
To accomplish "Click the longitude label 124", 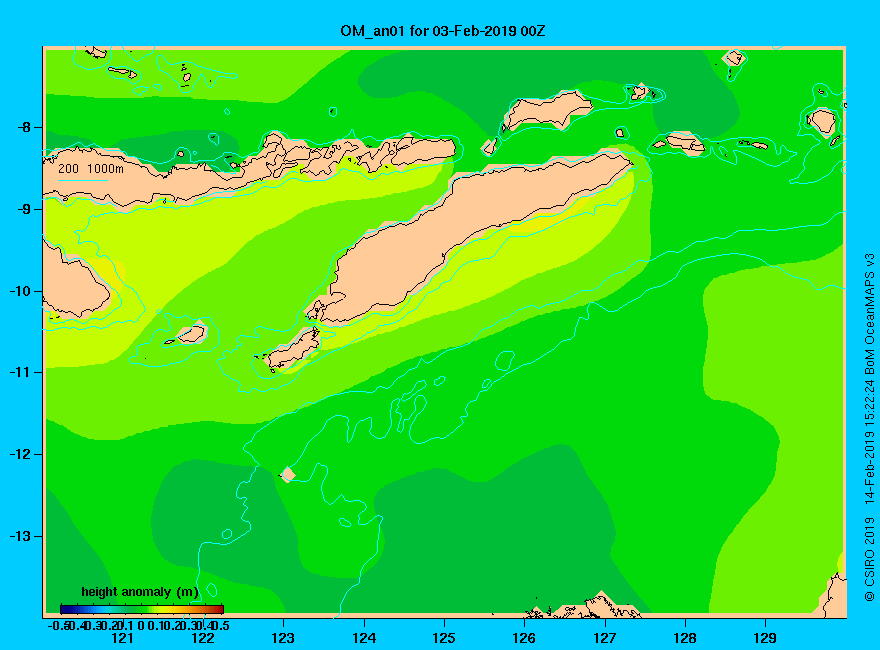I will [364, 638].
